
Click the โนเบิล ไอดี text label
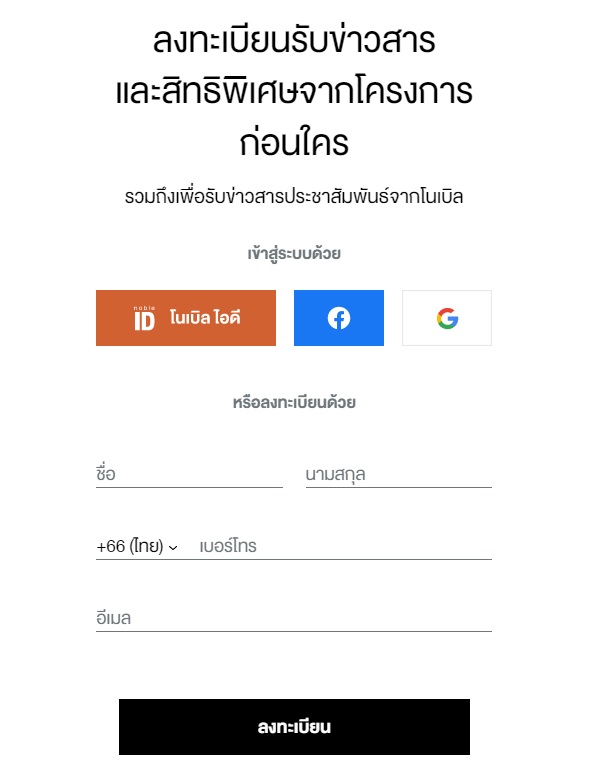(205, 317)
